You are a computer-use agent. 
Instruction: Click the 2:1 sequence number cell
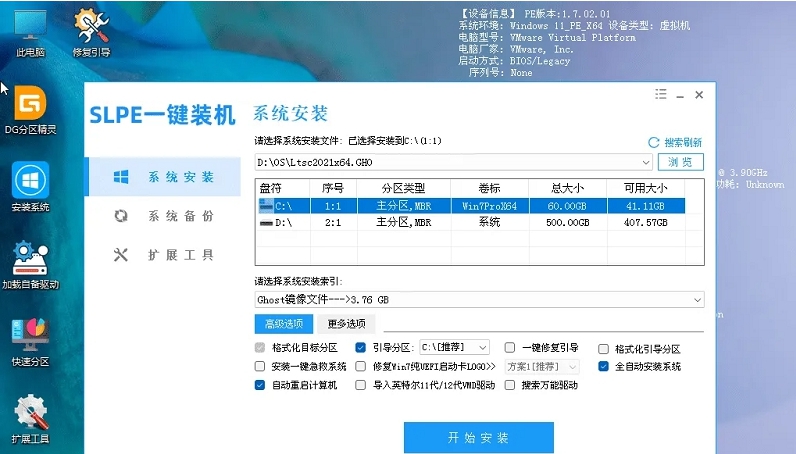point(333,222)
